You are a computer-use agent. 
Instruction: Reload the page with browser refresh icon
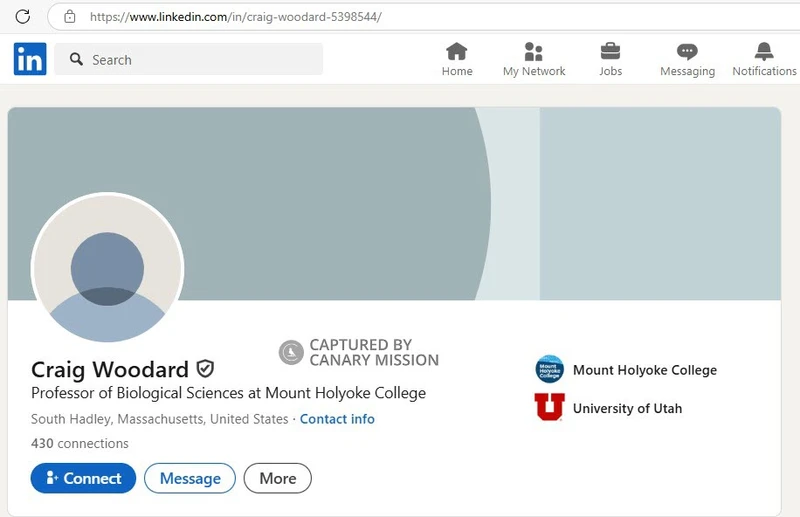23,17
